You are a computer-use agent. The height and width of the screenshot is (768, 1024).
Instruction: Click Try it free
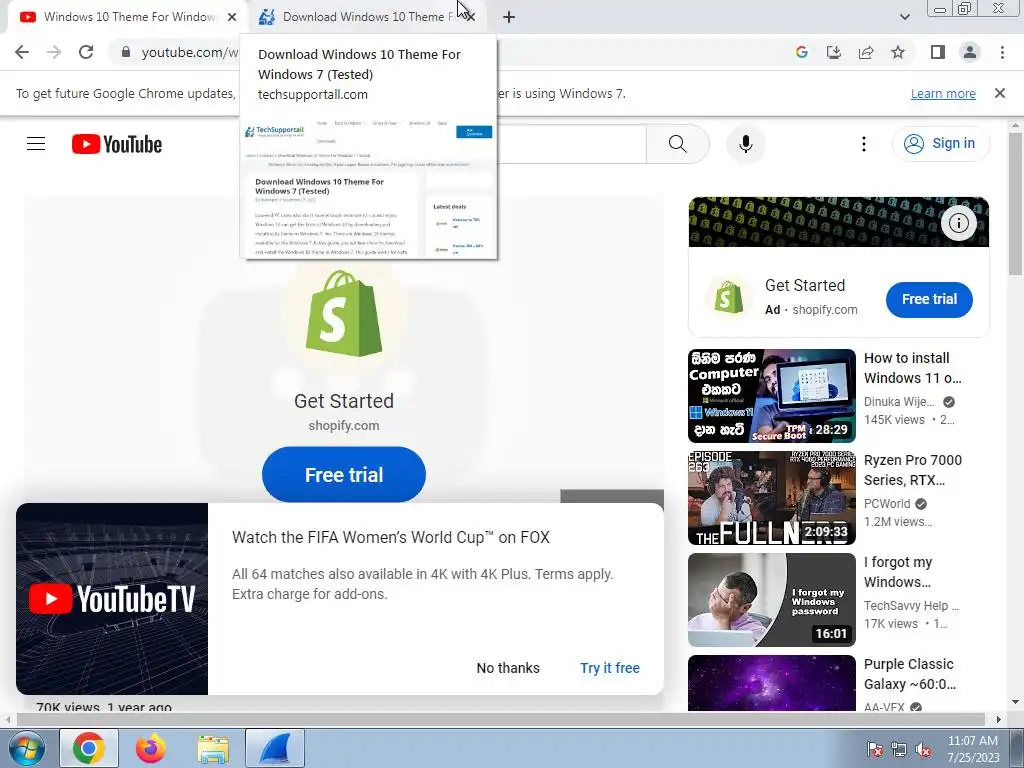tap(610, 668)
